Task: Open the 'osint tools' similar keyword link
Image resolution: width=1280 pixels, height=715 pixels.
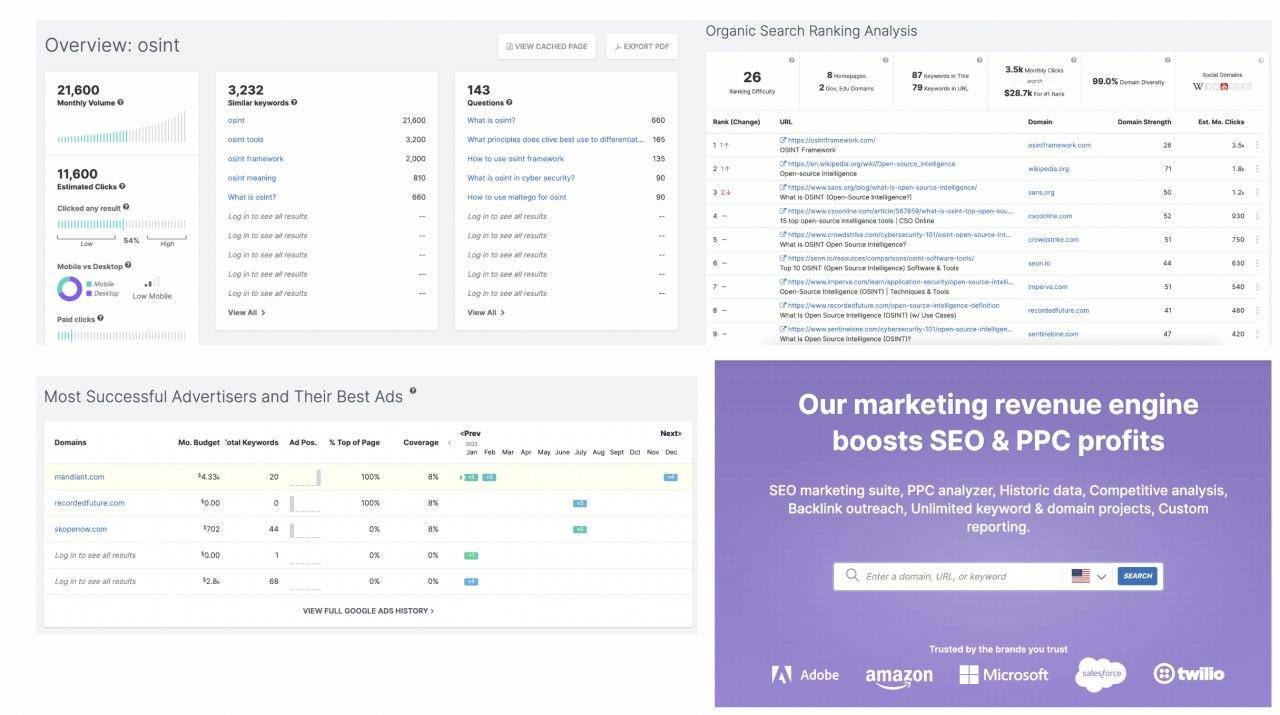Action: coord(246,140)
